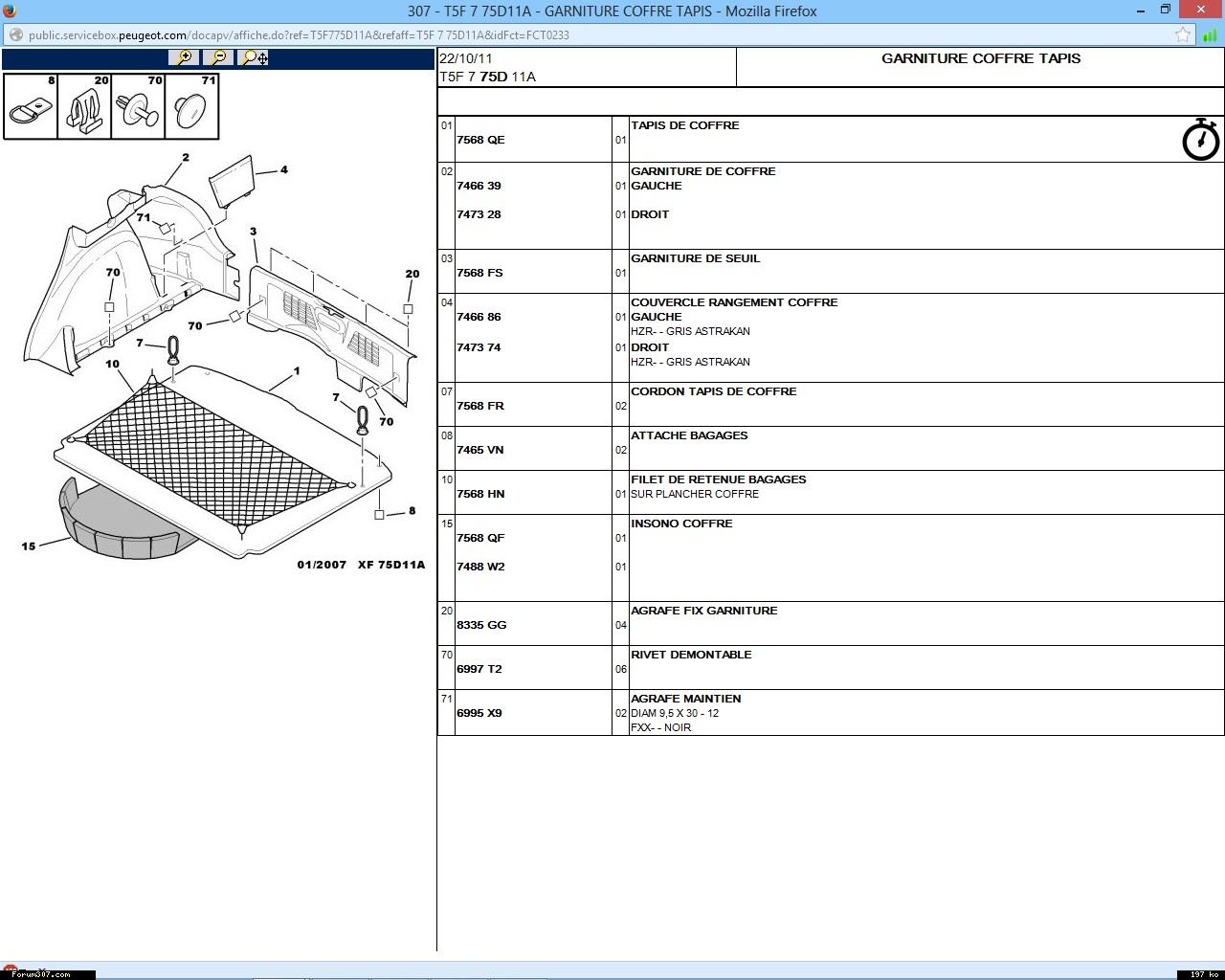This screenshot has height=980, width=1225.
Task: Click the stopwatch icon beside TAPIS DE COFFRE
Action: [1200, 140]
